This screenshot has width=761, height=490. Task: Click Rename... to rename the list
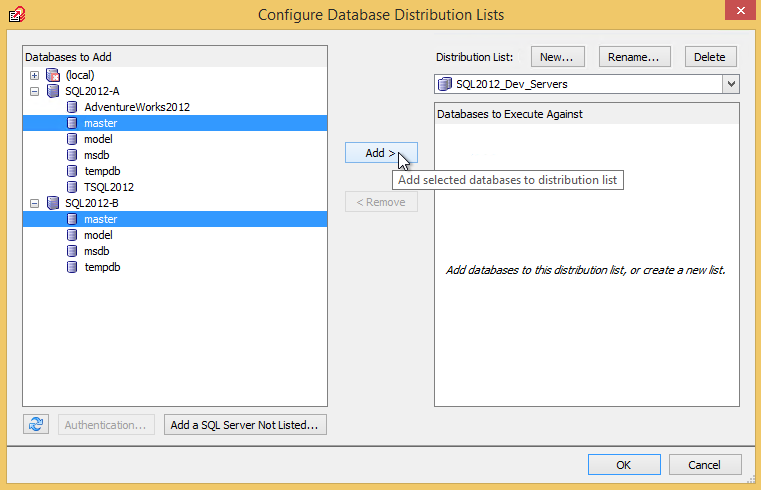click(633, 57)
